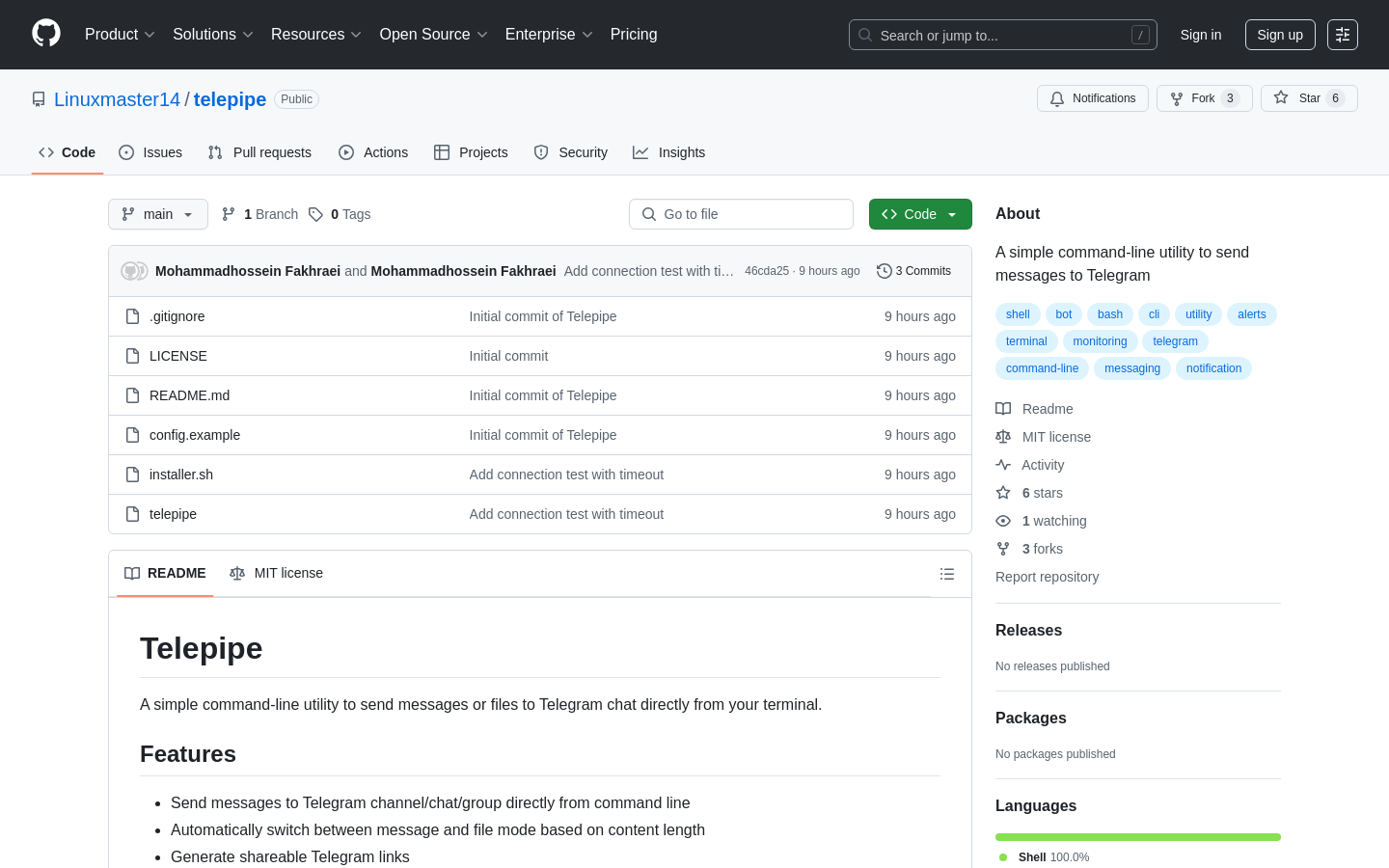Expand the Open Source menu
This screenshot has width=1389, height=868.
(434, 35)
